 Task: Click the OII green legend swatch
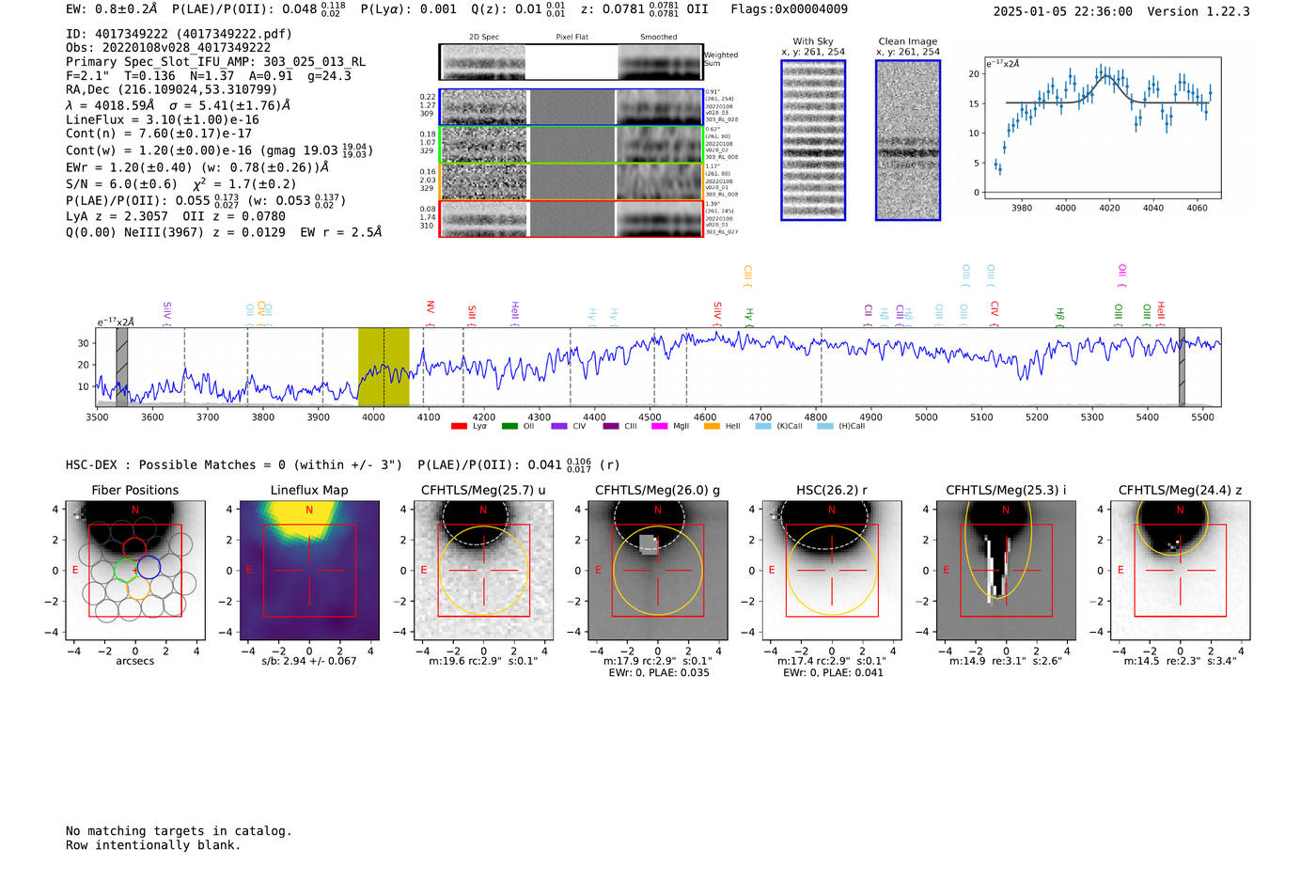[509, 426]
